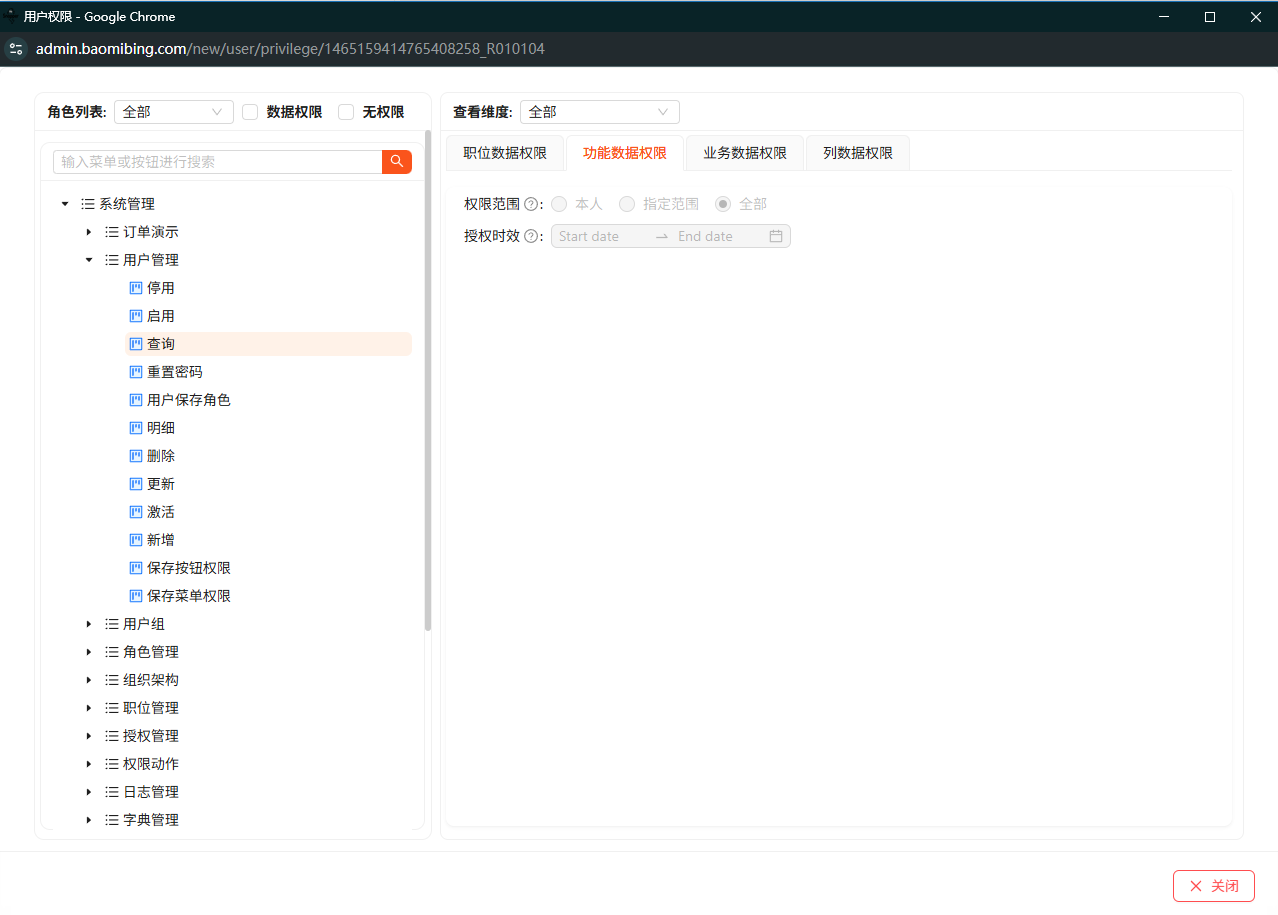The width and height of the screenshot is (1278, 915).
Task: Click the list icon beside 角色管理
Action: click(x=112, y=652)
